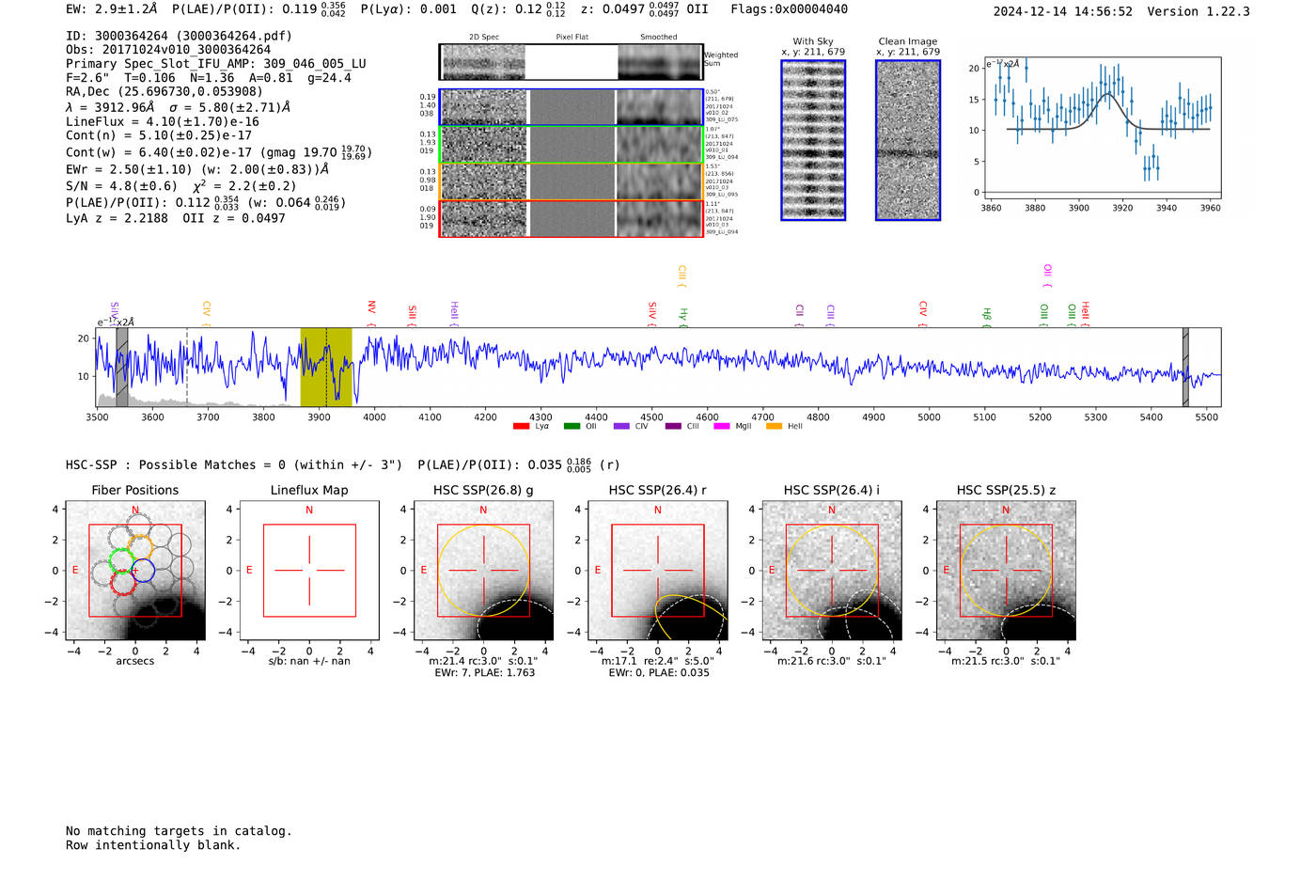Click the RA,Dec coordinates line
1316x896 pixels.
click(164, 92)
